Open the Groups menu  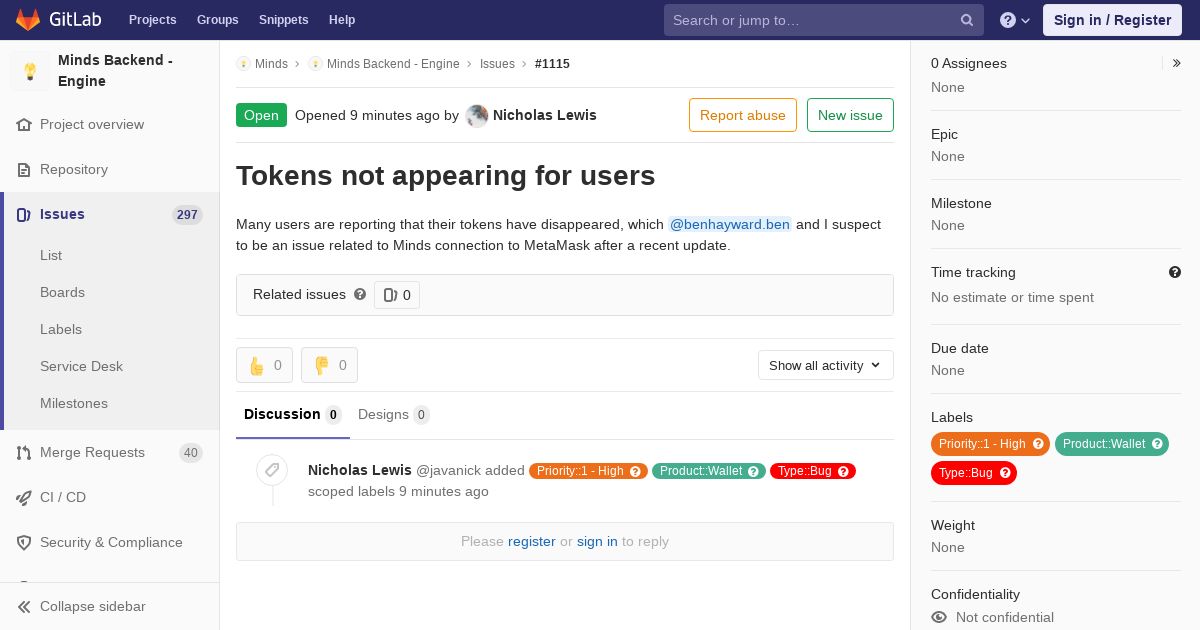218,20
